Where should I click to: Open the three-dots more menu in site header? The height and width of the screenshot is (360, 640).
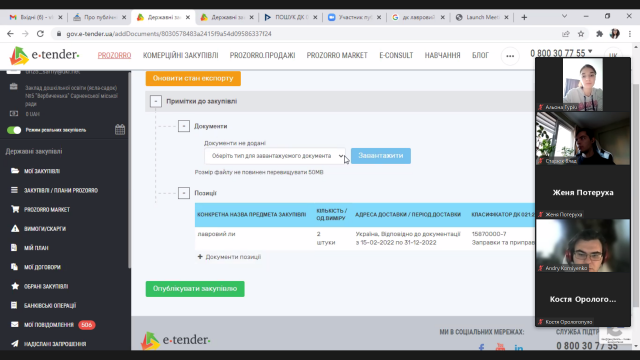(x=510, y=56)
